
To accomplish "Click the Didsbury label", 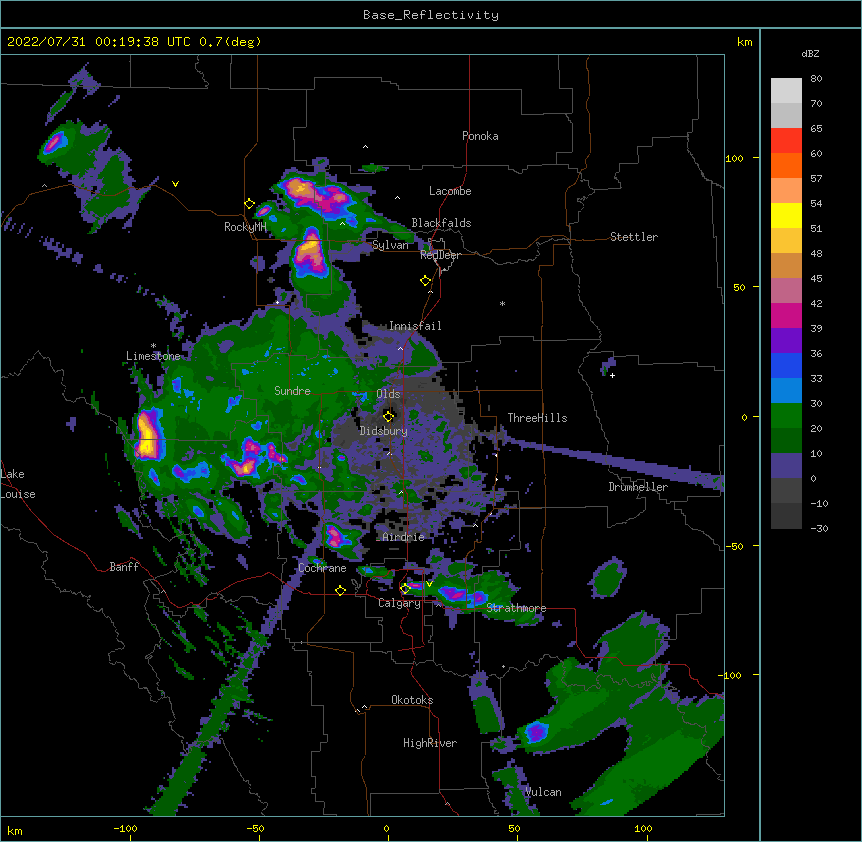I will click(x=383, y=431).
